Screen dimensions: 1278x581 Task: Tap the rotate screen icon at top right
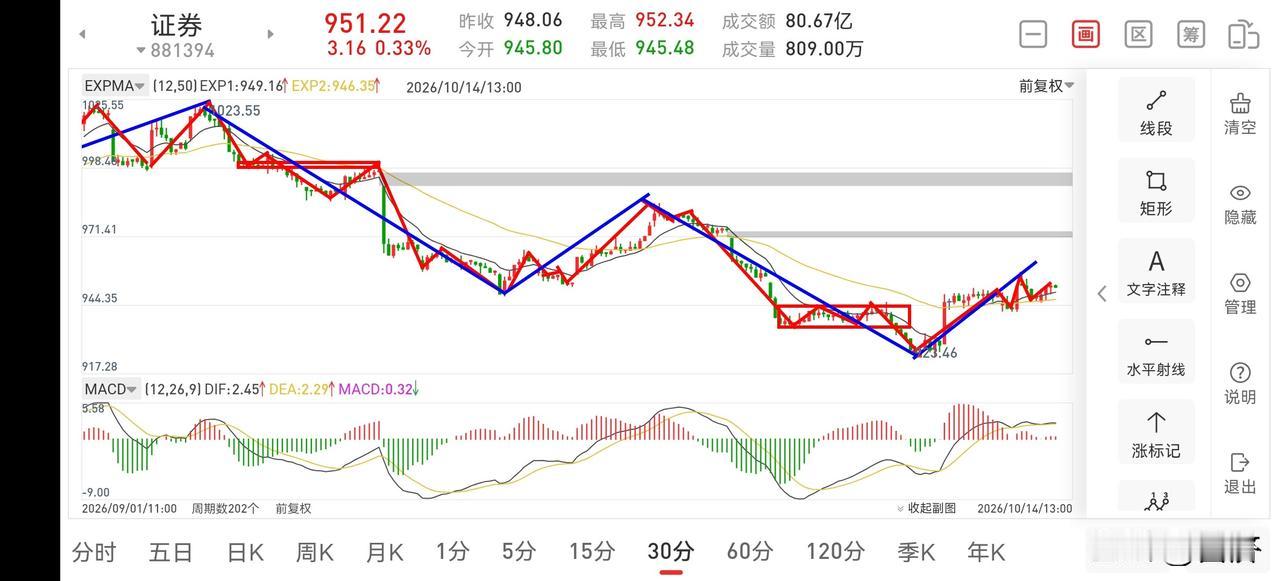[x=1243, y=34]
